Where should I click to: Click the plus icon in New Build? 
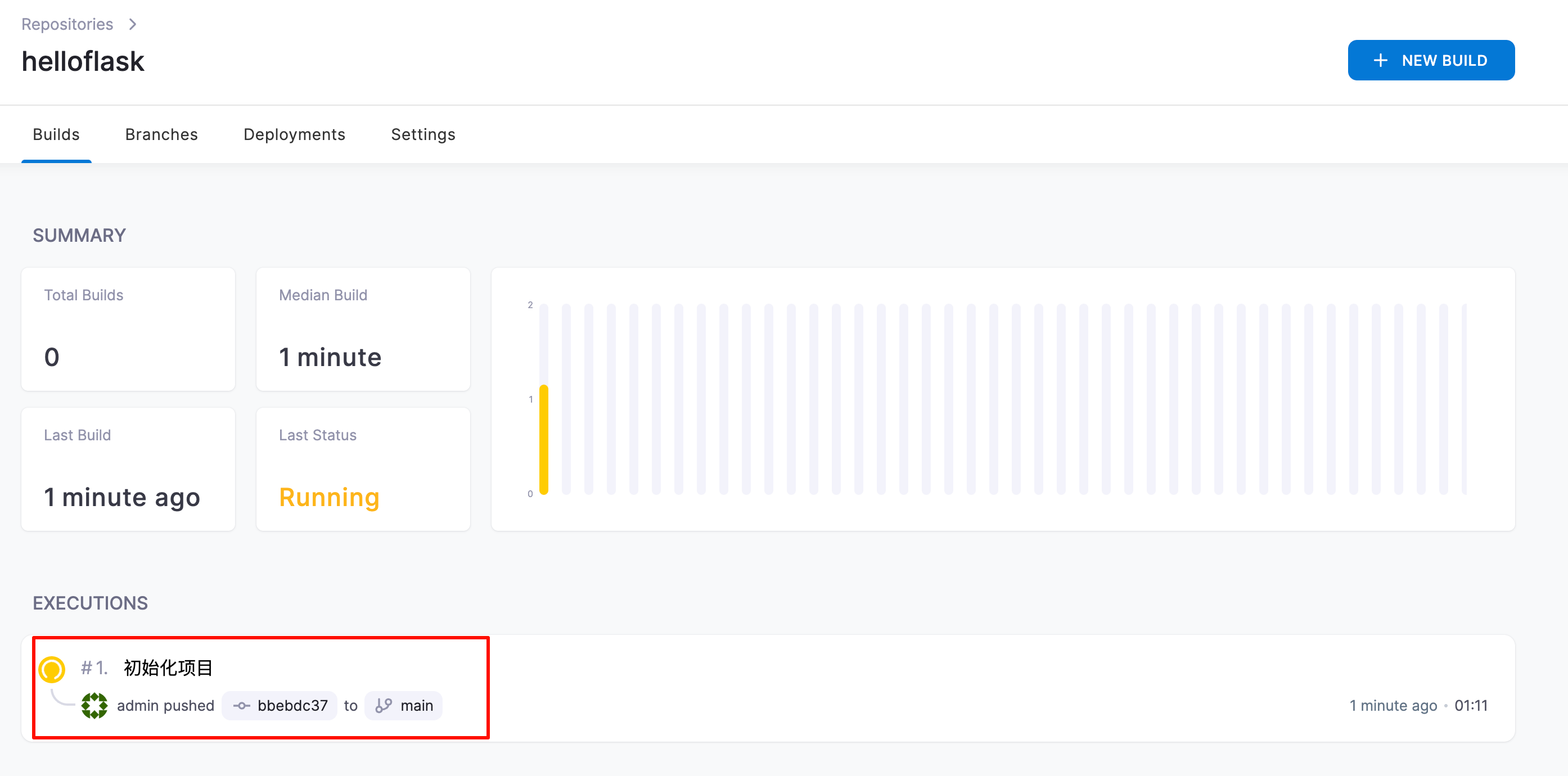(x=1381, y=60)
